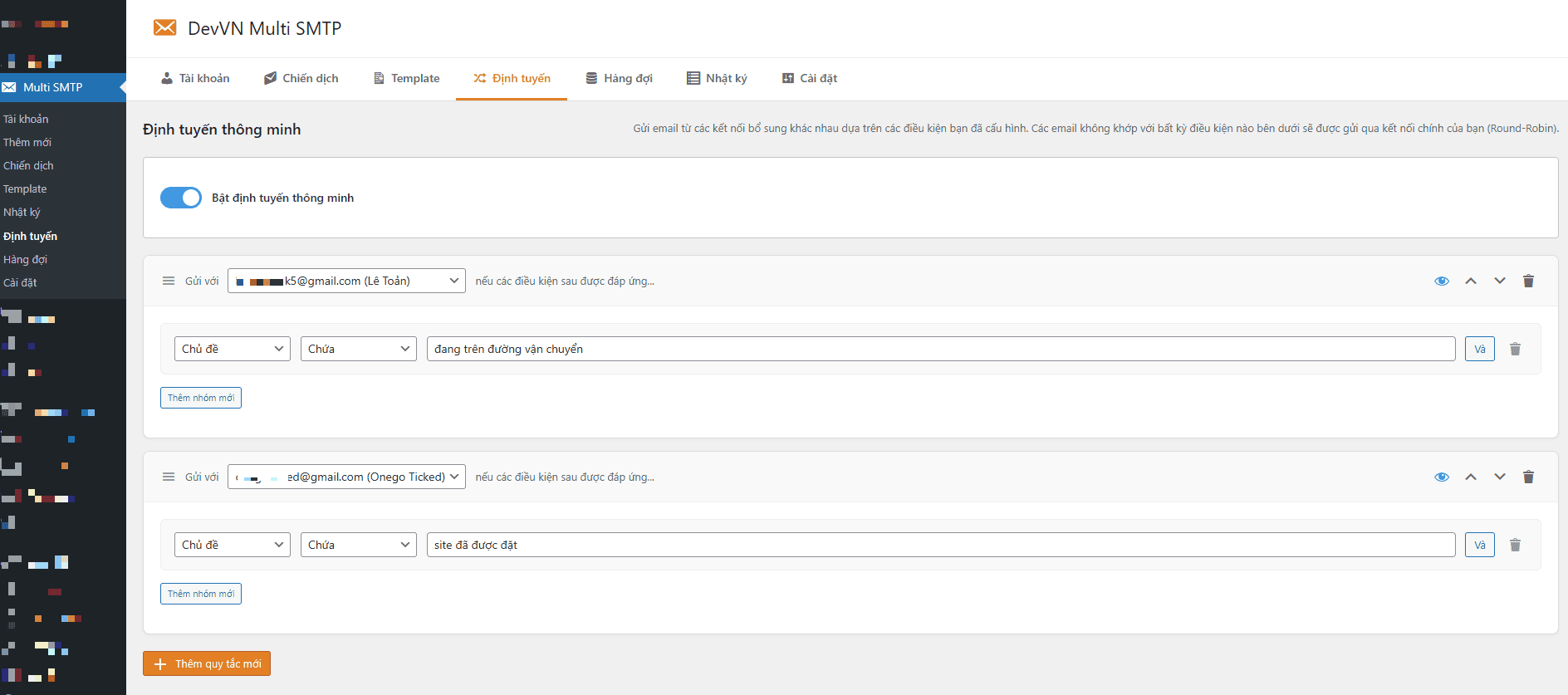This screenshot has height=695, width=1568.
Task: Toggle visibility eye of the Lê Toản rule
Action: pos(1442,281)
